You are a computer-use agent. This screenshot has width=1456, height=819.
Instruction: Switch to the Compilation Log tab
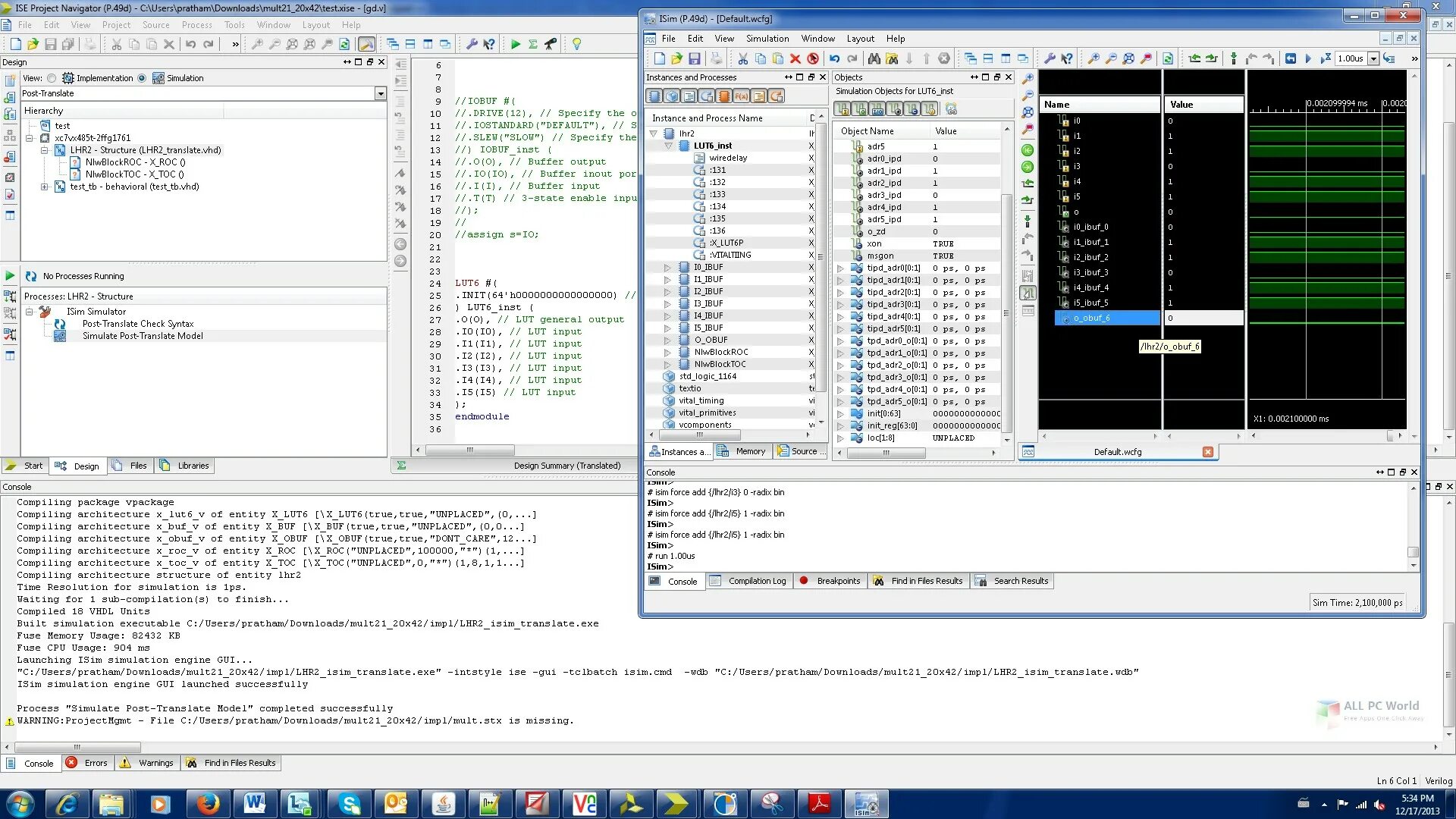tap(756, 582)
